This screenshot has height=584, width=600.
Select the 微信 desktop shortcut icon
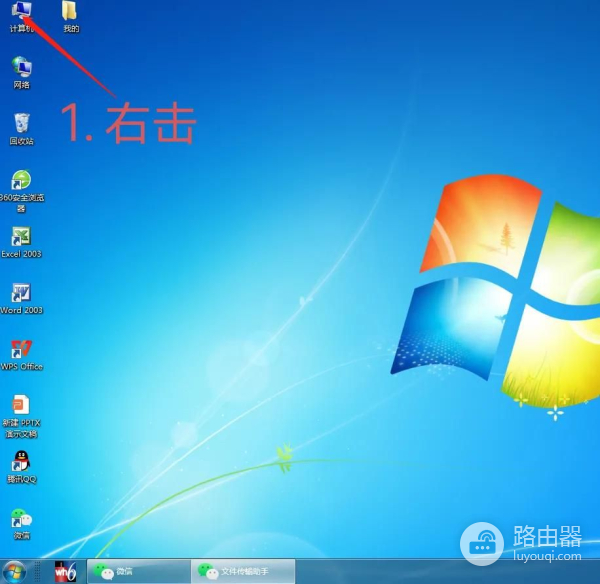21,518
